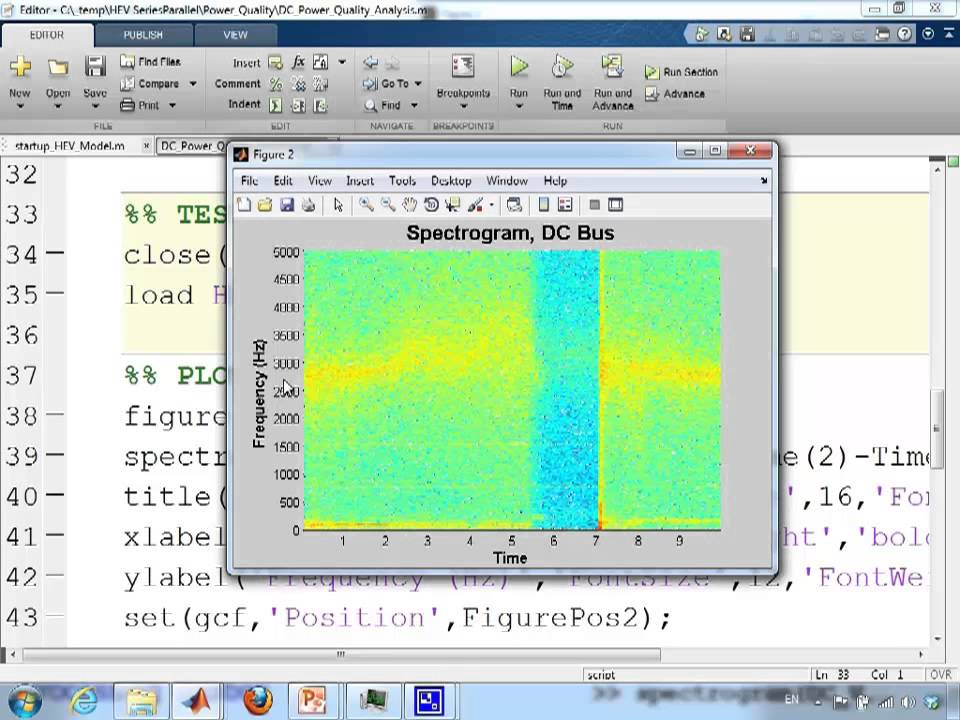Expand the Find dropdown arrow
Screen dimensions: 960x720
pyautogui.click(x=414, y=105)
